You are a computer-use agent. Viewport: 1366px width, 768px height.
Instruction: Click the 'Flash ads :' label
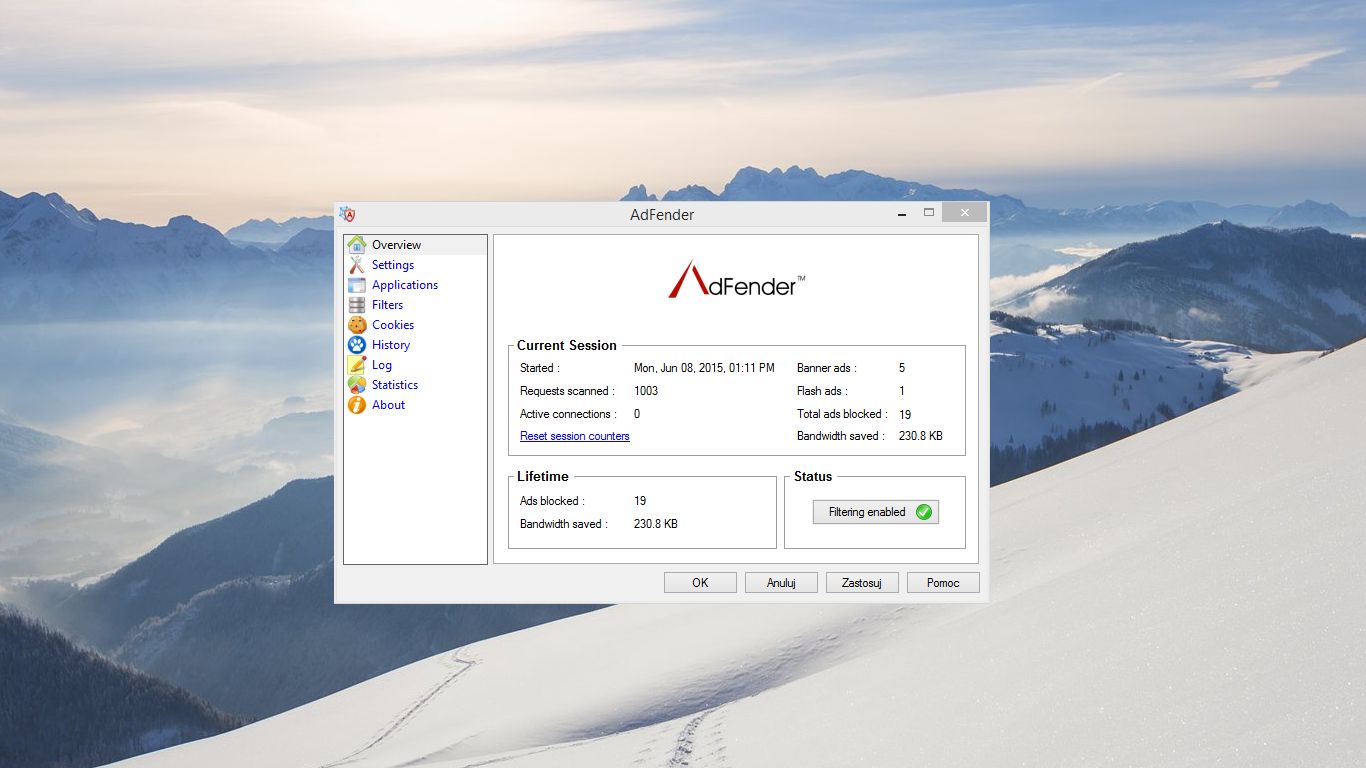(822, 391)
